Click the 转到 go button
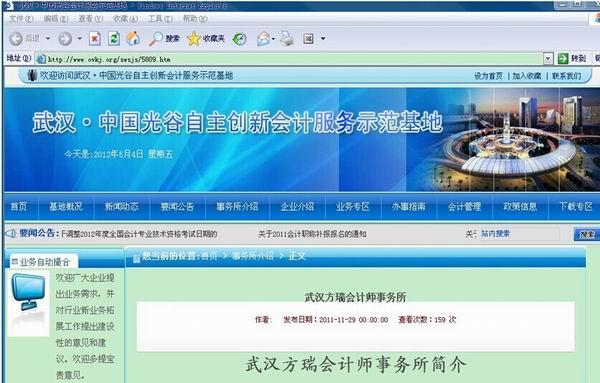 pos(572,59)
